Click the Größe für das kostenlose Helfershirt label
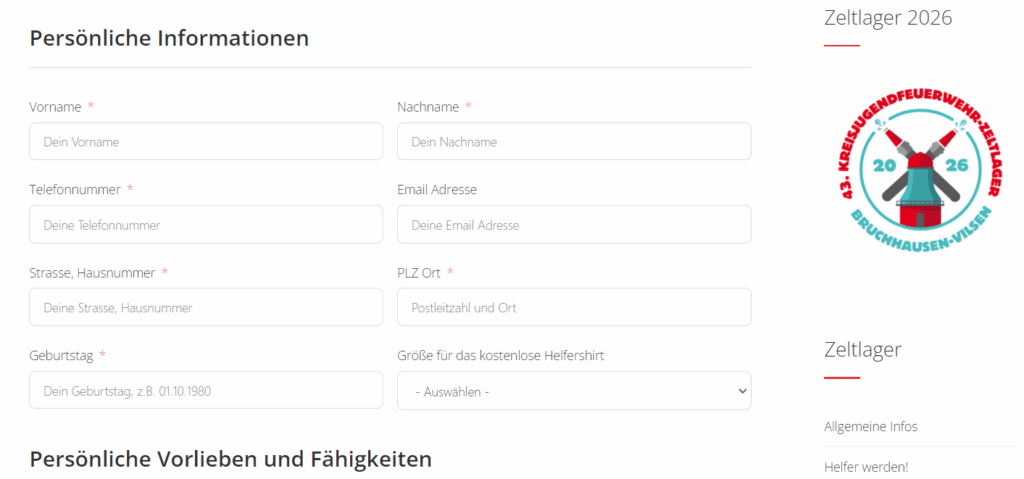 501,356
